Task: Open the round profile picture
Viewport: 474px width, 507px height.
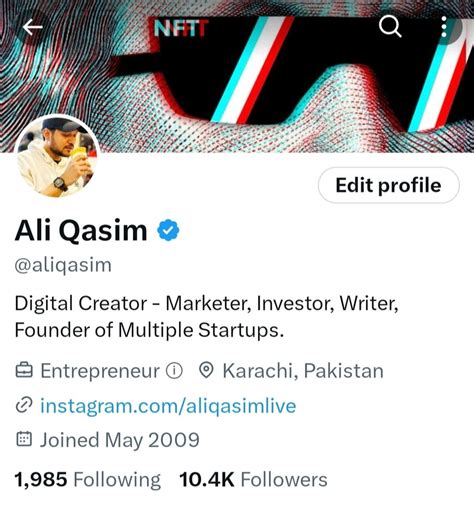Action: (x=57, y=156)
